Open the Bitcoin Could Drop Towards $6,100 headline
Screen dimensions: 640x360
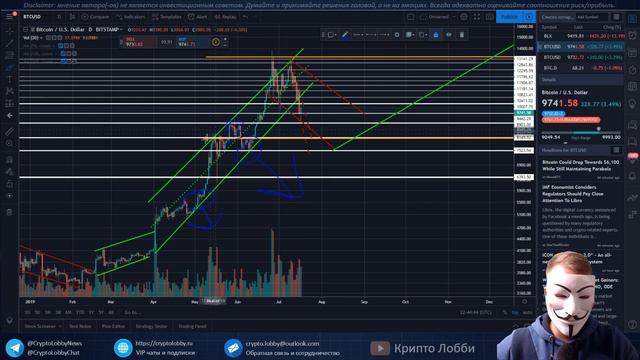(580, 165)
